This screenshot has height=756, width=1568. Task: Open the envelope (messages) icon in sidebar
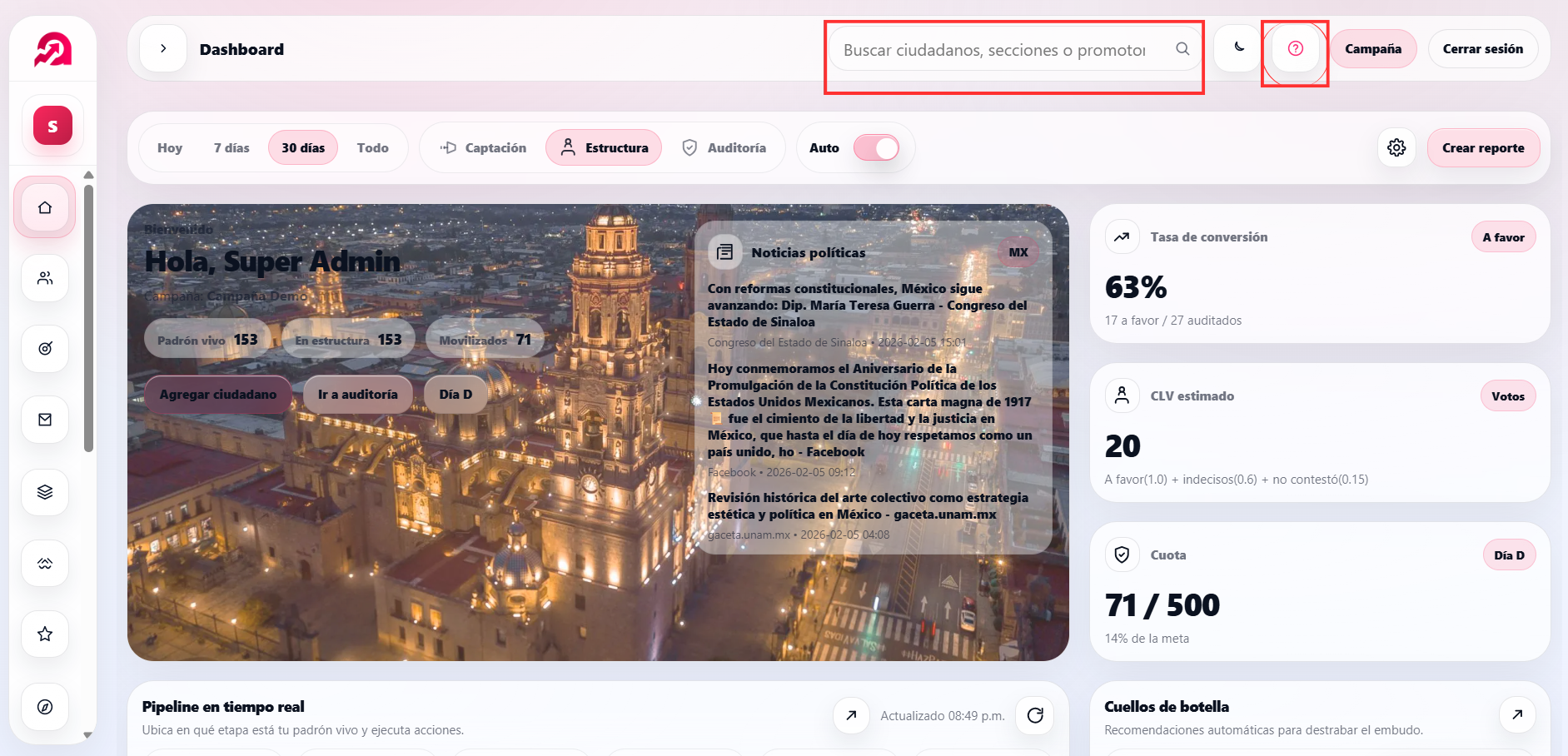[x=44, y=420]
